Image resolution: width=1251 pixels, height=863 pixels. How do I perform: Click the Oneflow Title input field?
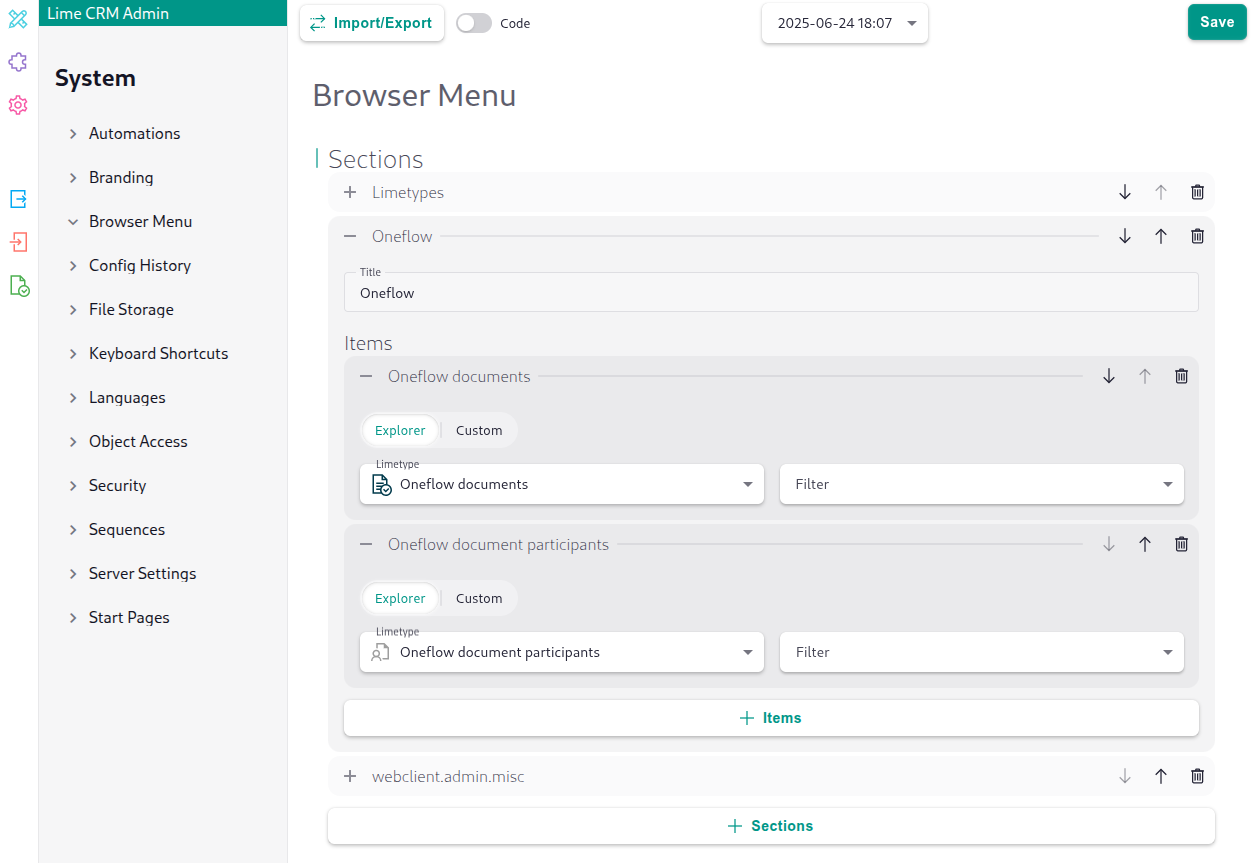click(x=771, y=292)
